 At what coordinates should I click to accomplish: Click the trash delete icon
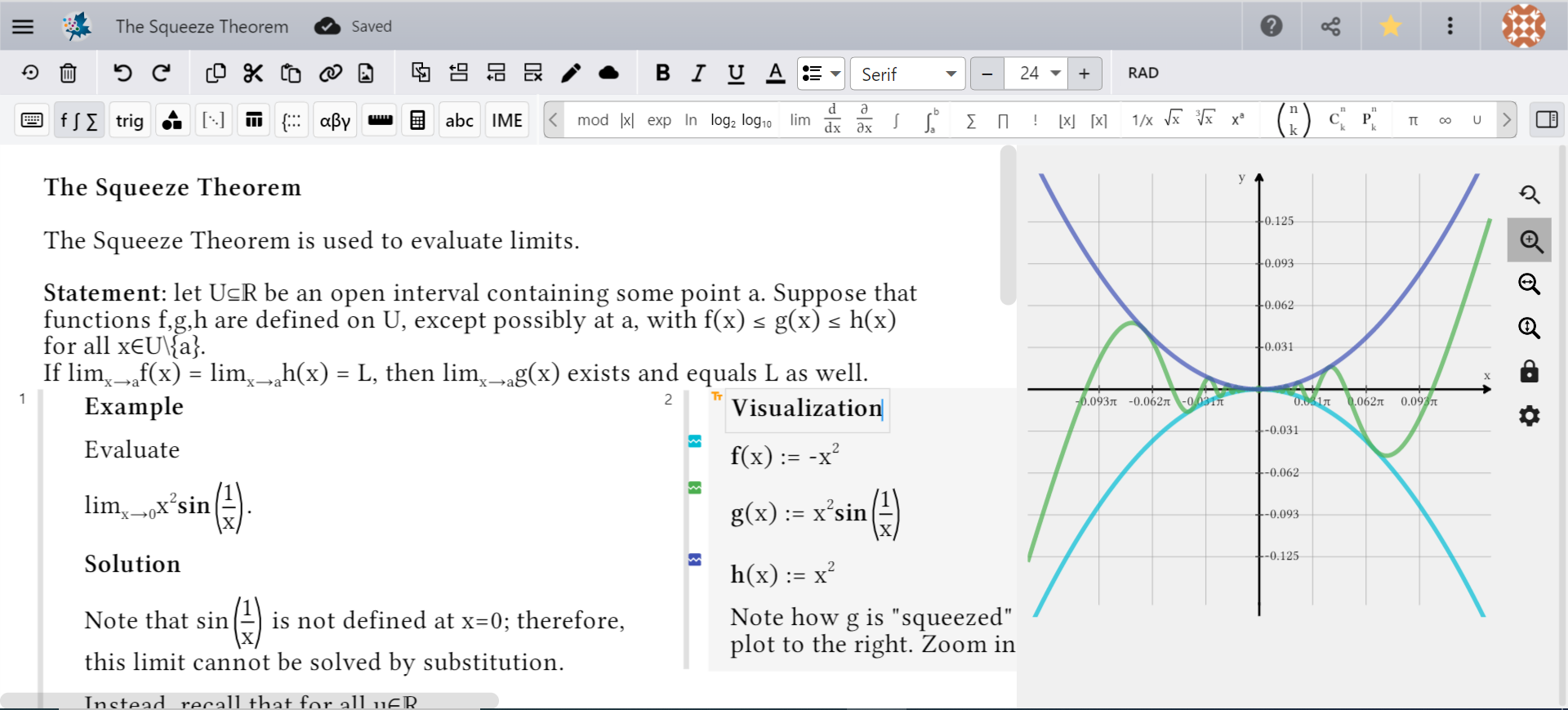69,74
